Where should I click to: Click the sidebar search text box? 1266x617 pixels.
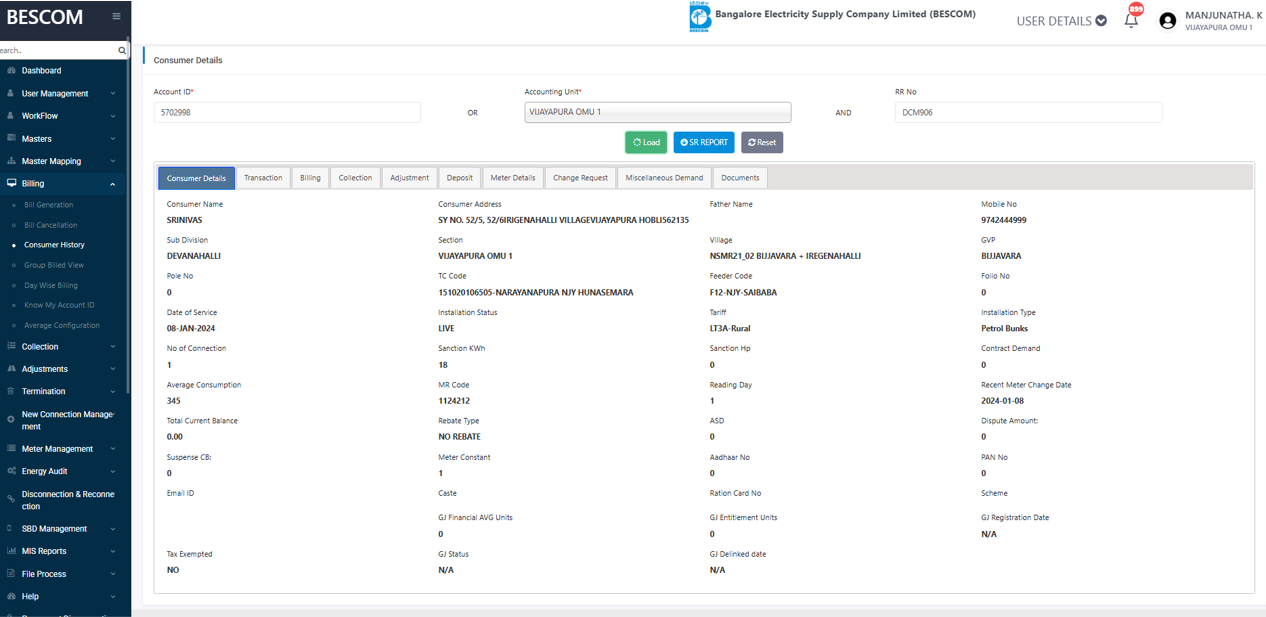pos(58,50)
